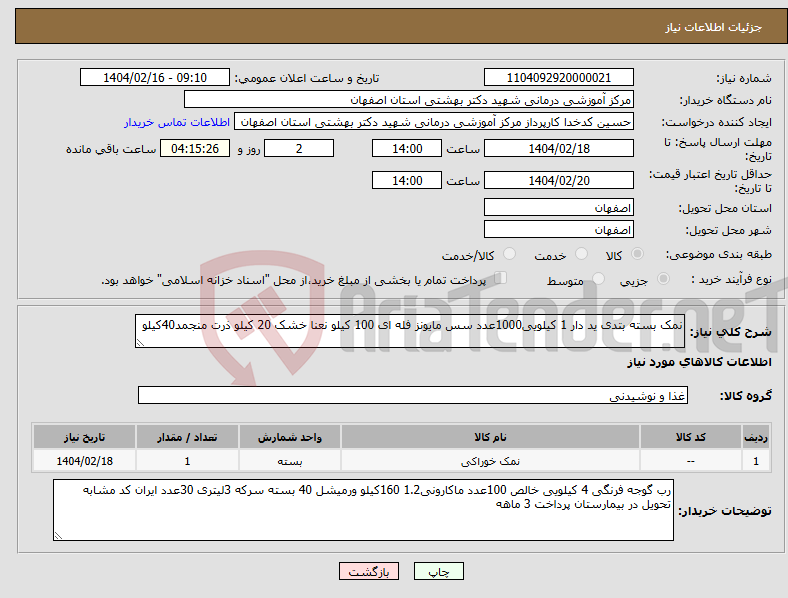The height and width of the screenshot is (598, 788).
Task: Click the ساعت باقی مانده label
Action: click(x=111, y=149)
